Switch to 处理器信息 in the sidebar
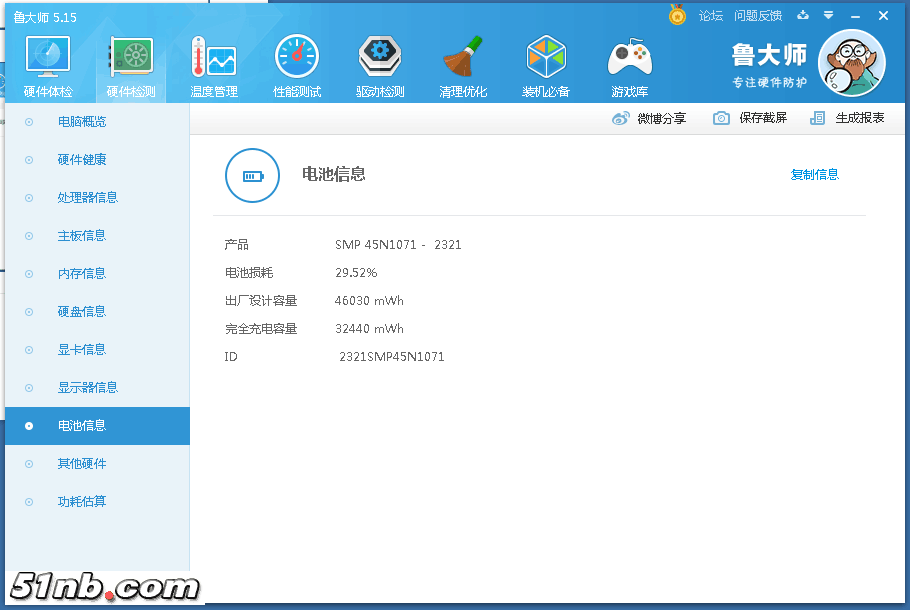 click(x=88, y=198)
